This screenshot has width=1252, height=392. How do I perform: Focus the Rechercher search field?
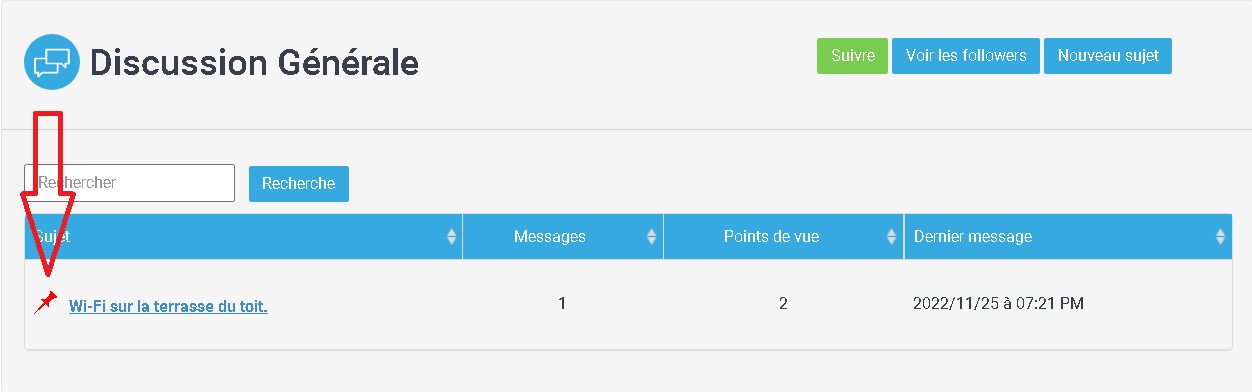(x=130, y=183)
